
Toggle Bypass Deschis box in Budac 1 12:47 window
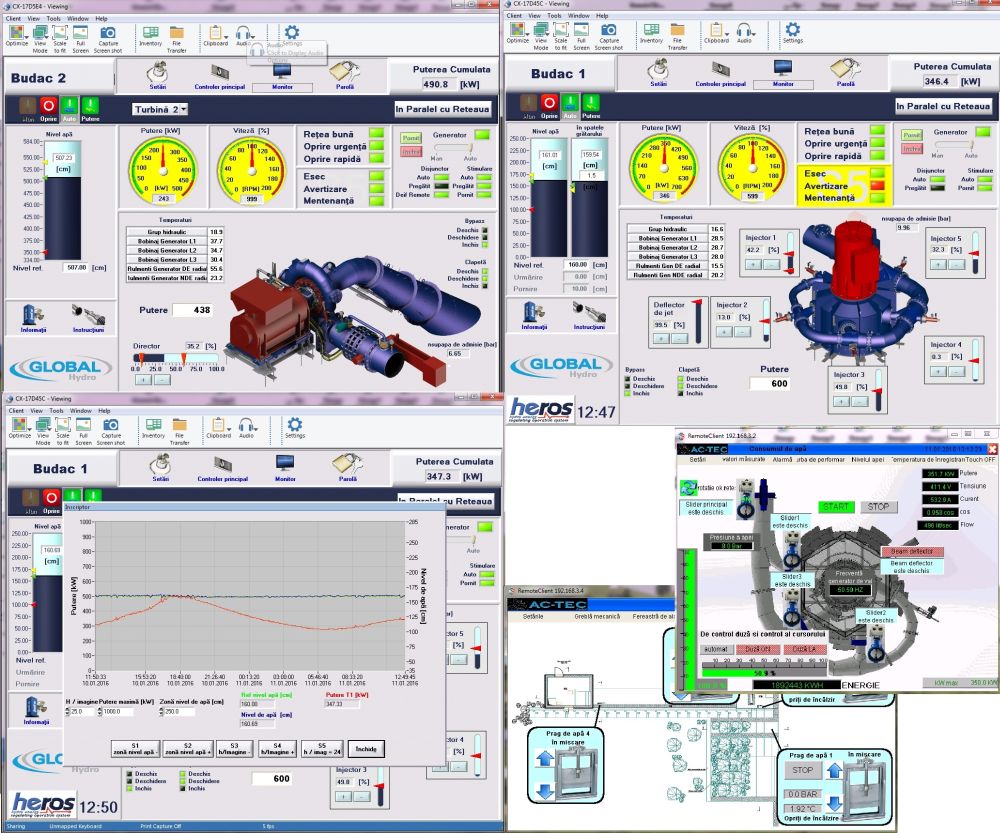[628, 379]
